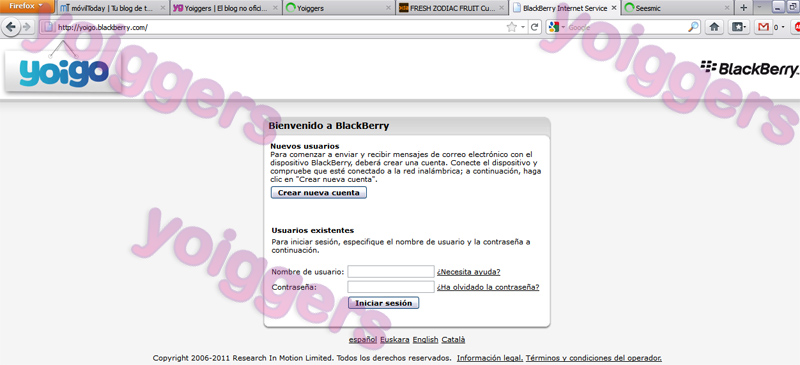The width and height of the screenshot is (800, 365).
Task: Click the Iniciar sesión button
Action: click(x=384, y=303)
